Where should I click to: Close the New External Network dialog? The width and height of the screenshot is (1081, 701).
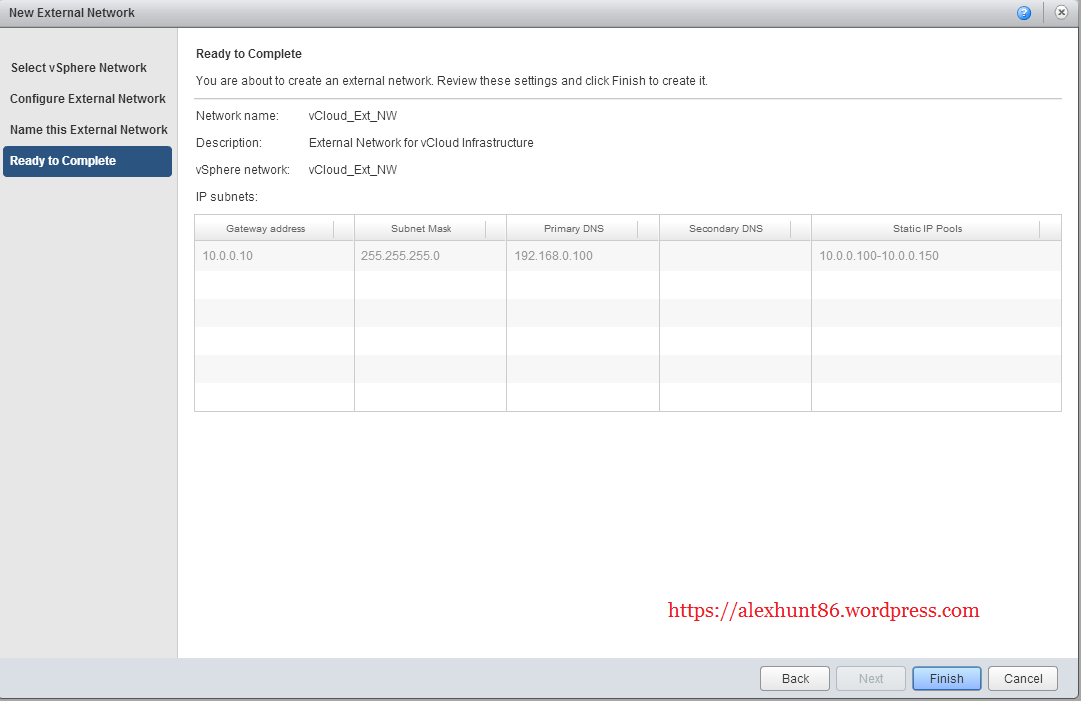[x=1062, y=13]
